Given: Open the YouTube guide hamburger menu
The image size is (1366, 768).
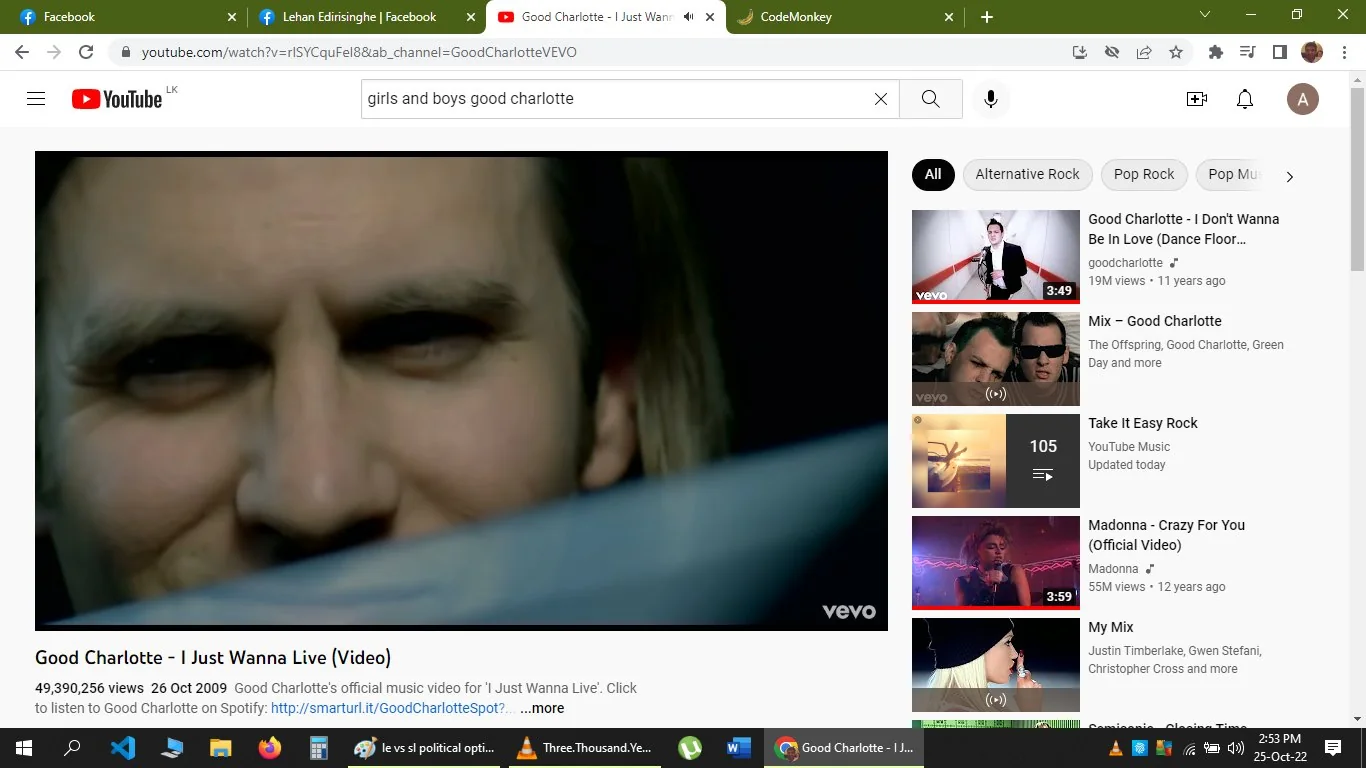Looking at the screenshot, I should click(36, 99).
